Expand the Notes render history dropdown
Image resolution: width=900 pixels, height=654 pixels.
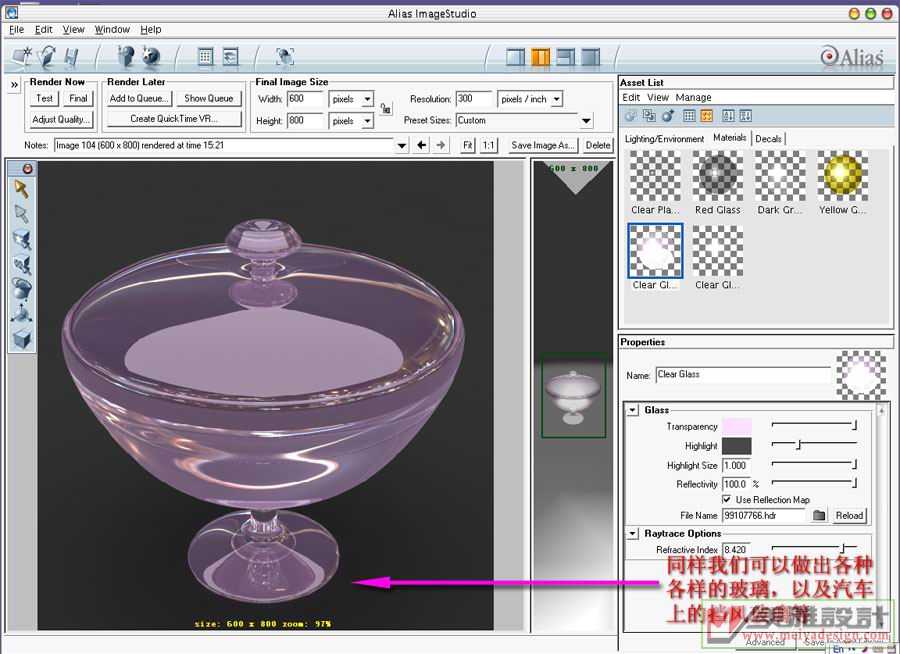pos(402,145)
